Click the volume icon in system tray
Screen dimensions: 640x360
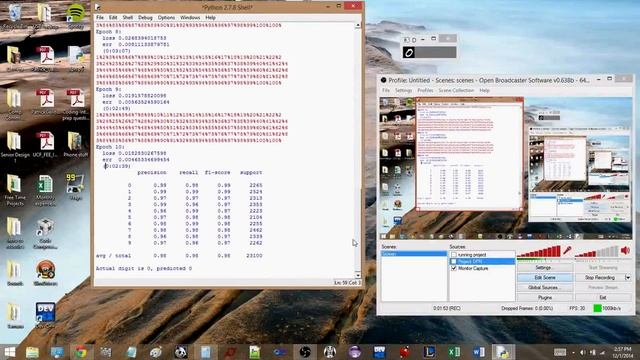coord(582,352)
